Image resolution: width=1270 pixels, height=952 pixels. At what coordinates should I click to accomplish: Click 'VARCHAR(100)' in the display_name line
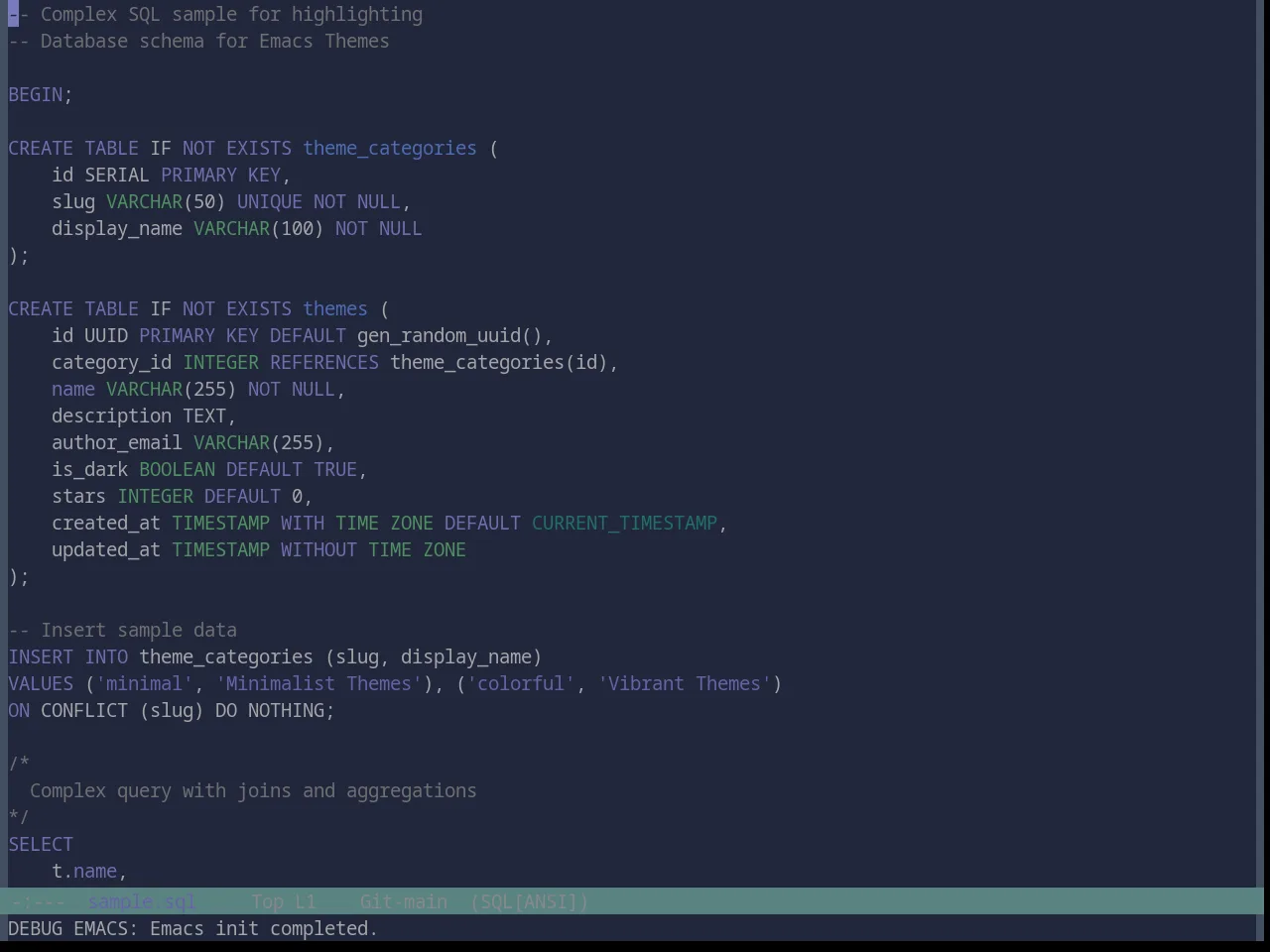click(x=259, y=228)
